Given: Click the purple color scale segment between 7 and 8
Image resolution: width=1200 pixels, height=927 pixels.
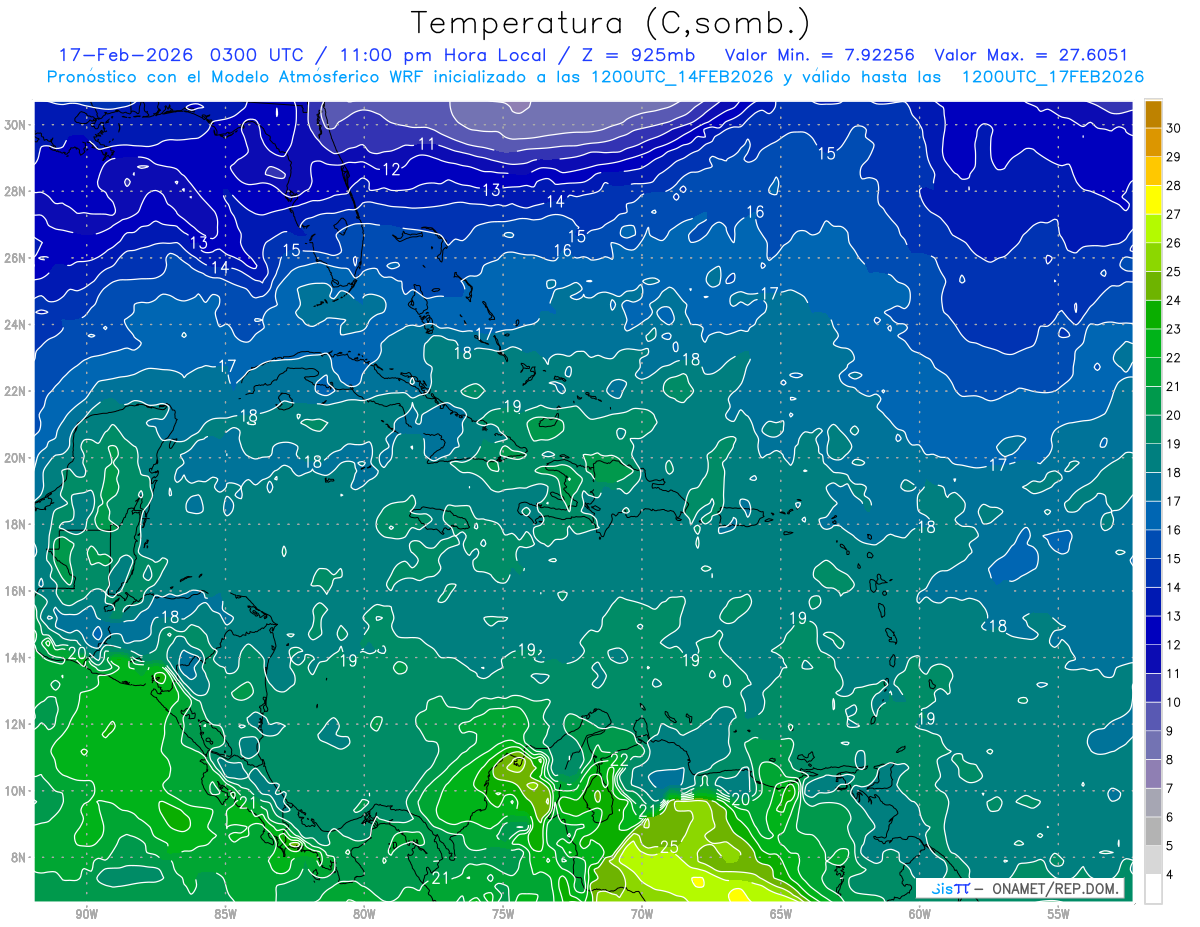Looking at the screenshot, I should 1153,775.
